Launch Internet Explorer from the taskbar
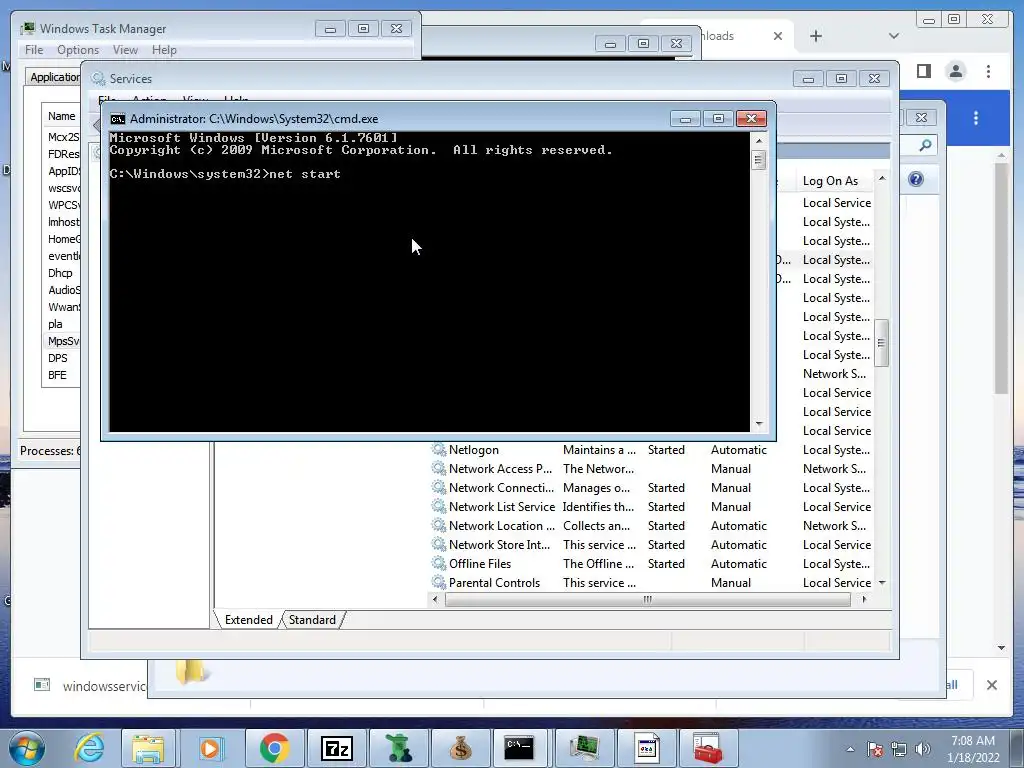This screenshot has width=1024, height=768. click(89, 748)
